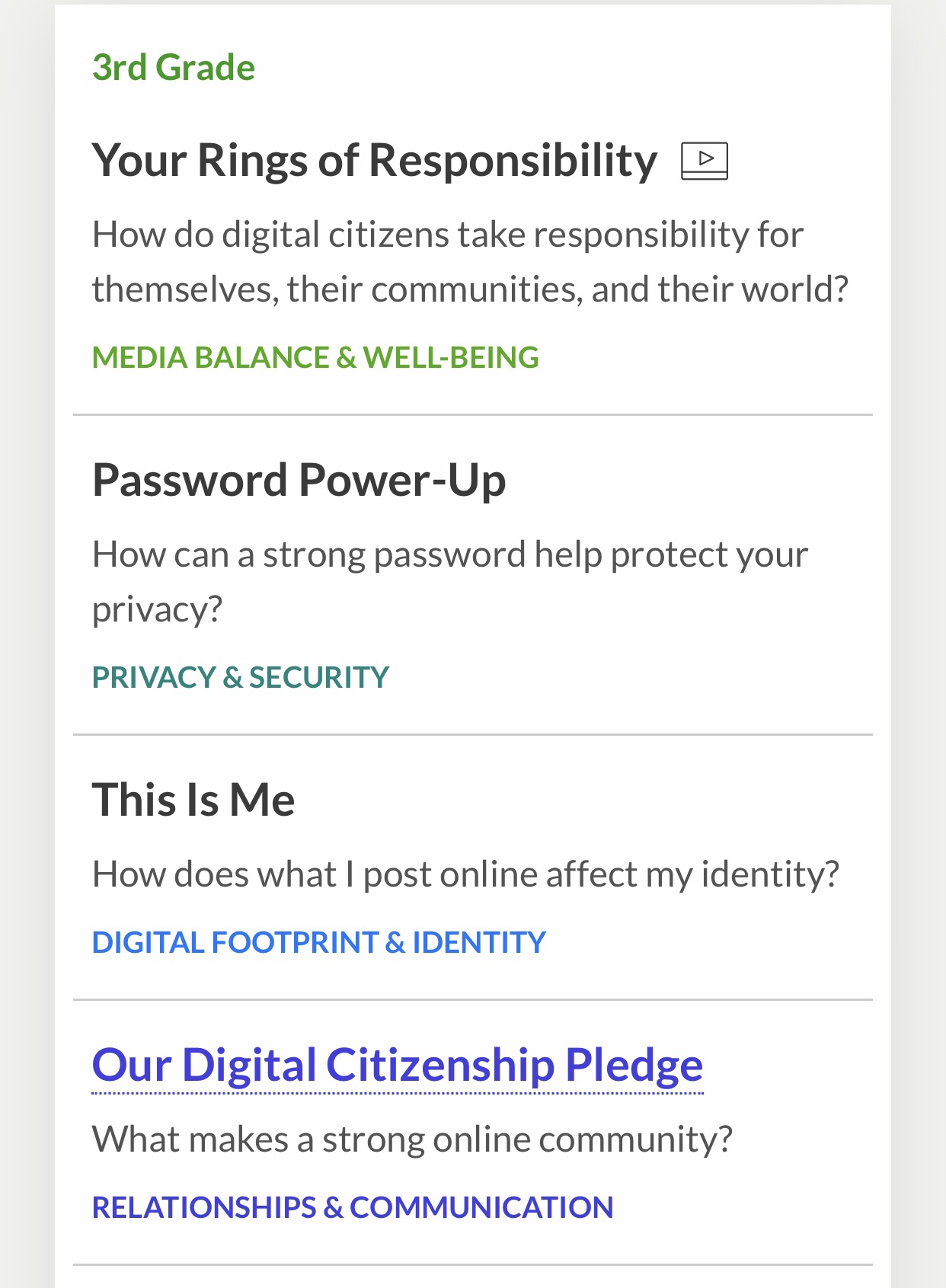Click the strong password privacy question text

coord(449,582)
